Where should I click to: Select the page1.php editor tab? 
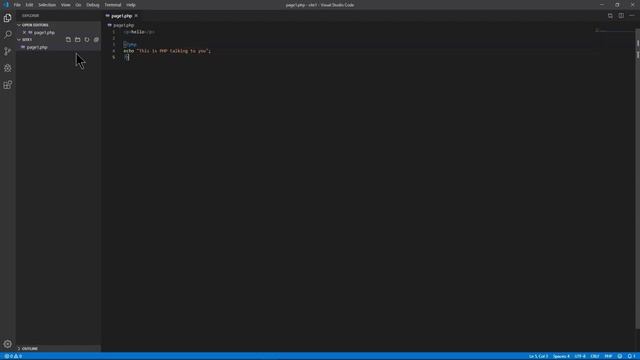[121, 16]
